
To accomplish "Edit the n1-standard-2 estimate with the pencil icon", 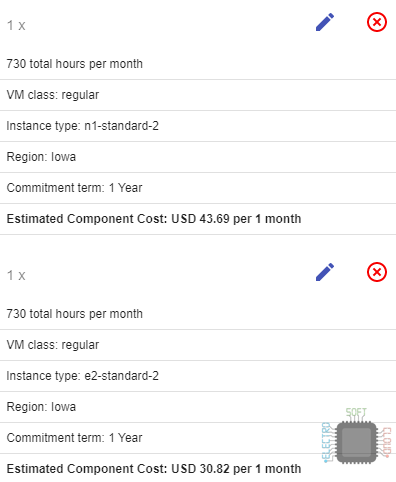I will pos(325,22).
